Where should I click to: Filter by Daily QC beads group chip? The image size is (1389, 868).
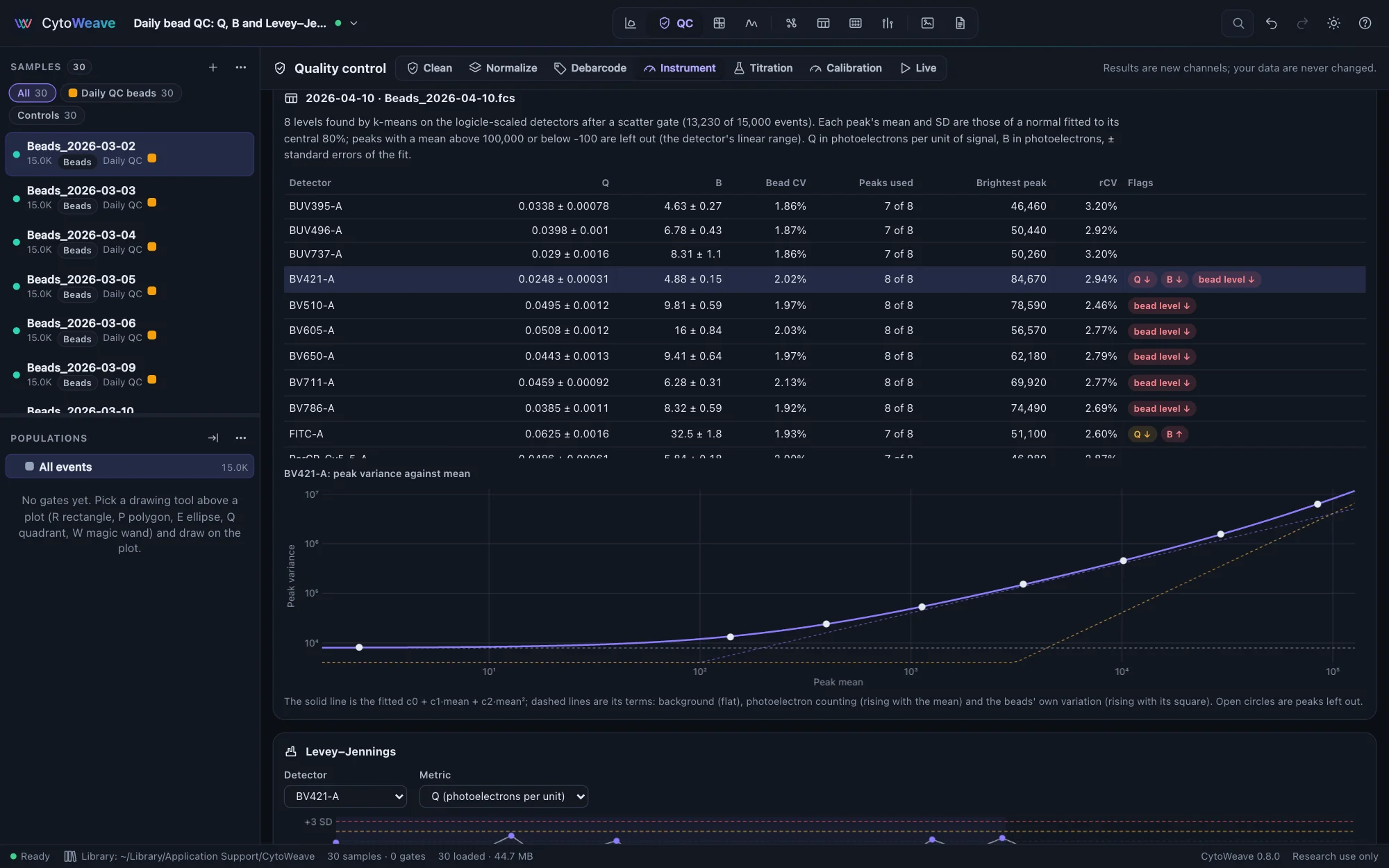(121, 93)
